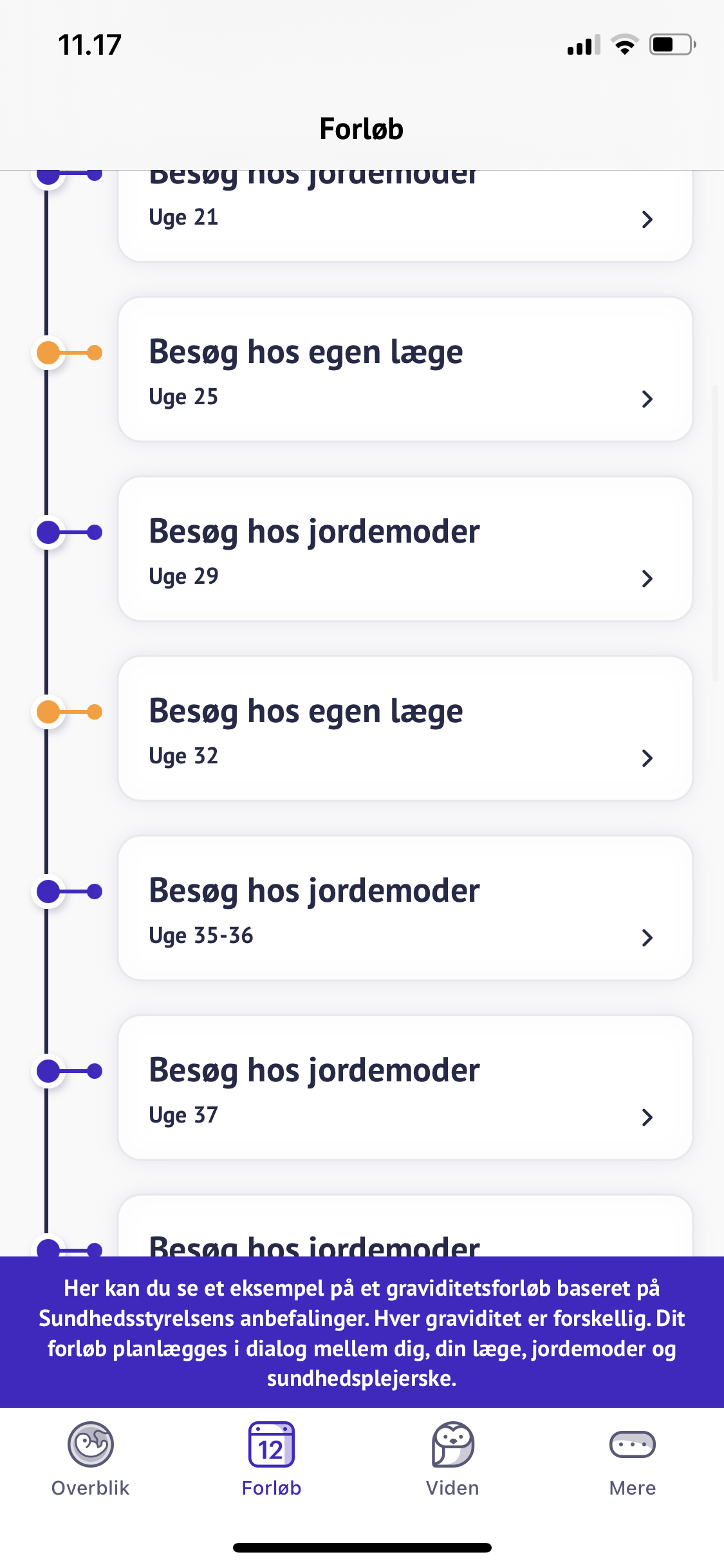This screenshot has width=724, height=1568.
Task: Switch to the Overblik tab label
Action: coord(91,1488)
